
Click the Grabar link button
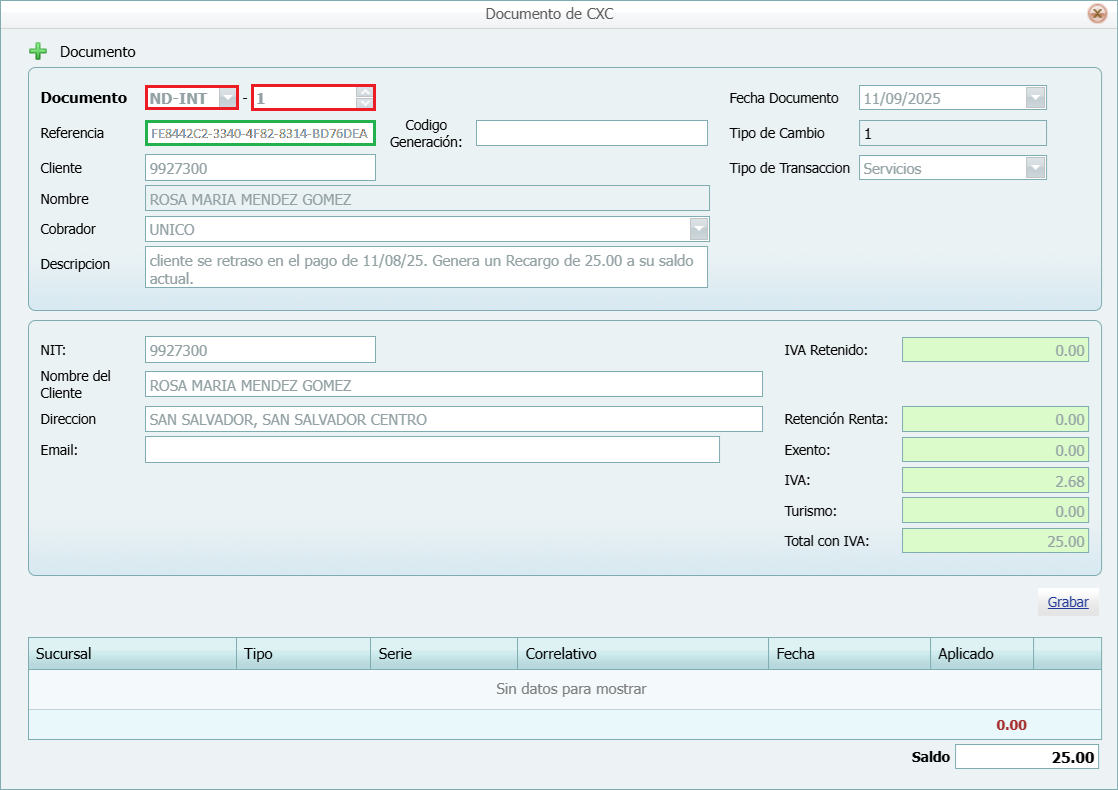click(1067, 602)
